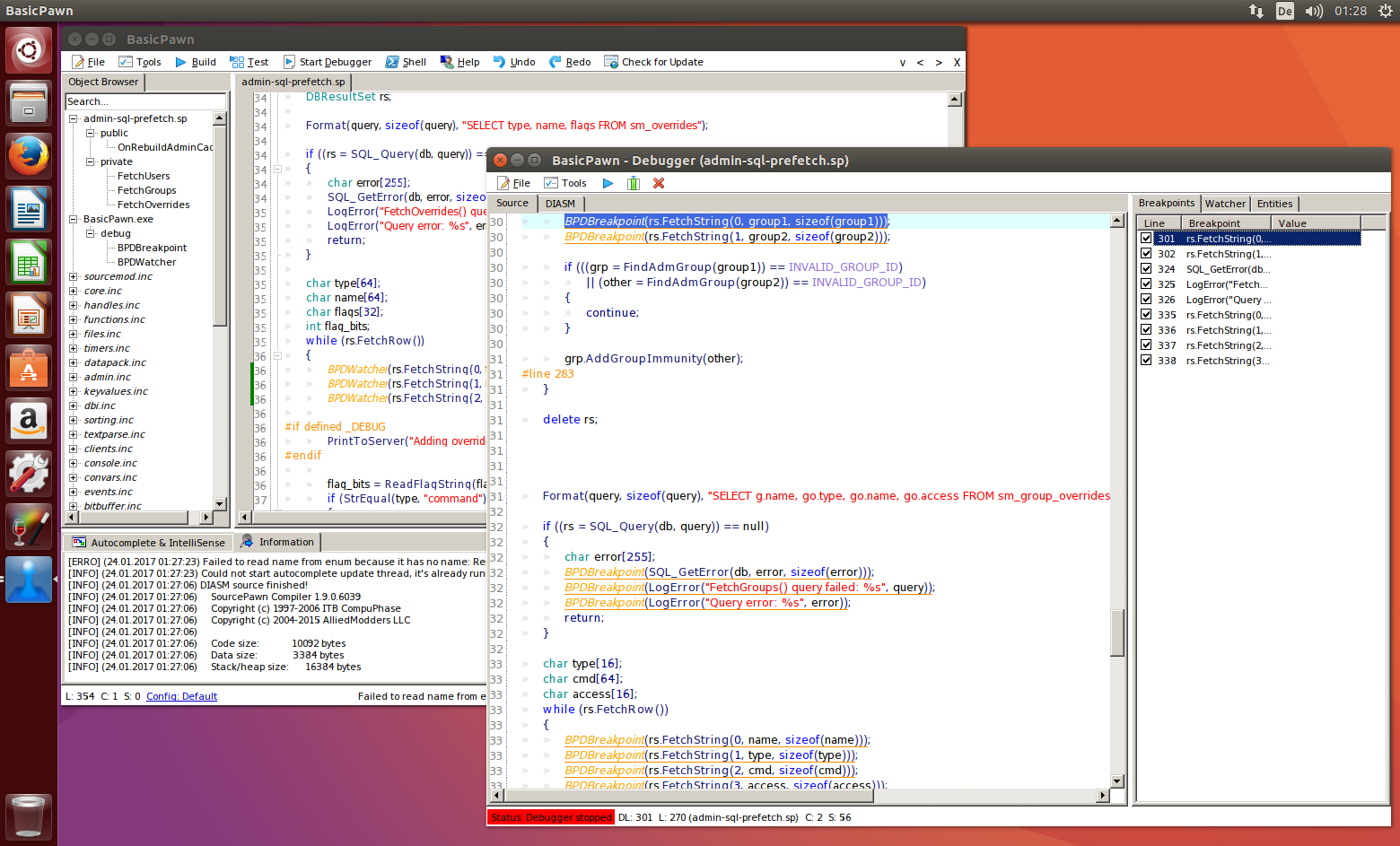The width and height of the screenshot is (1400, 846).
Task: Click the Value column header
Action: coord(1315,222)
